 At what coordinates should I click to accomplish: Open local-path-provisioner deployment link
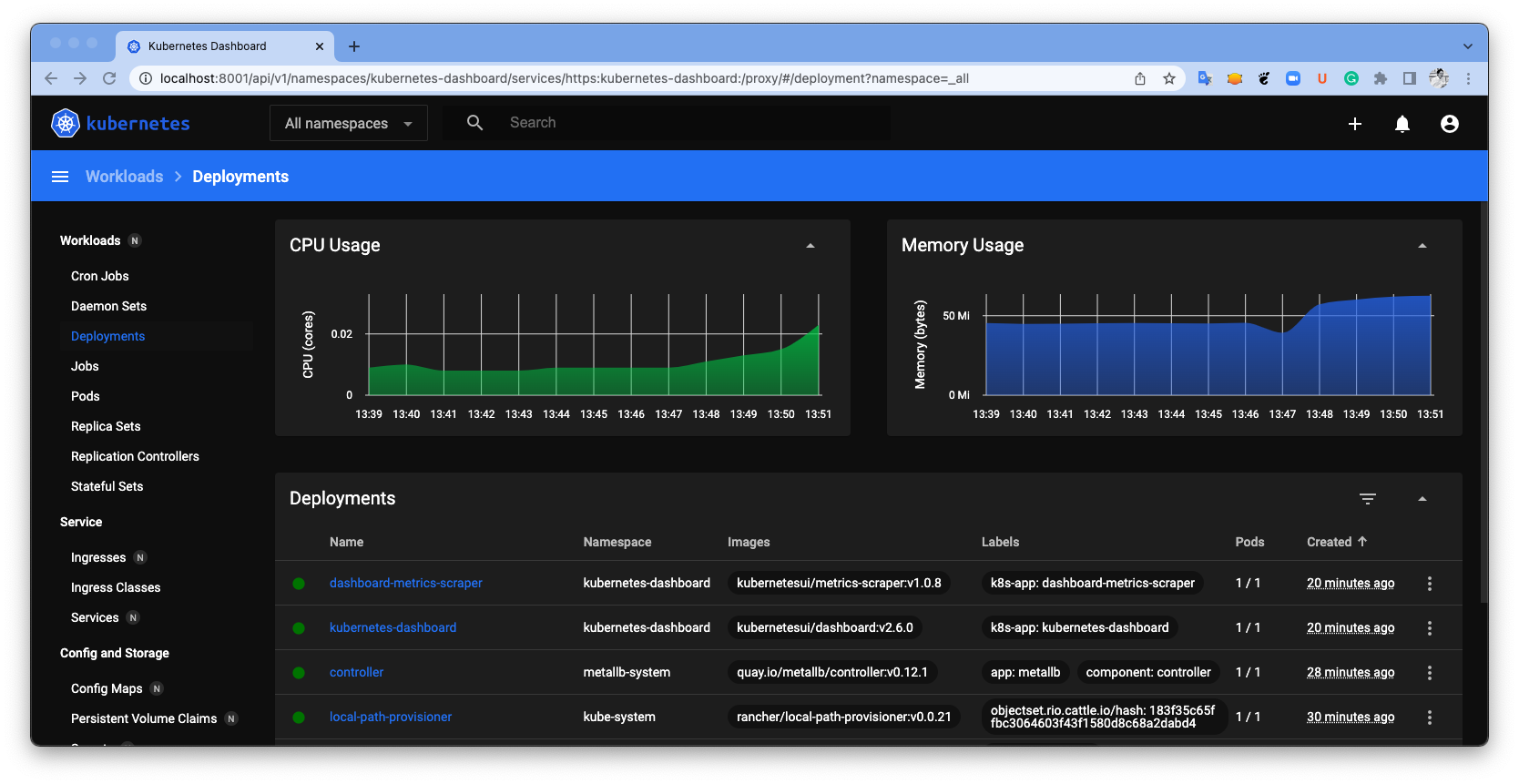(391, 717)
